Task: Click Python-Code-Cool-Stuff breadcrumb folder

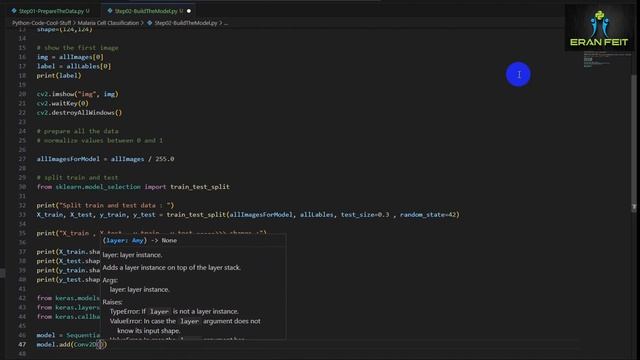Action: click(x=41, y=23)
